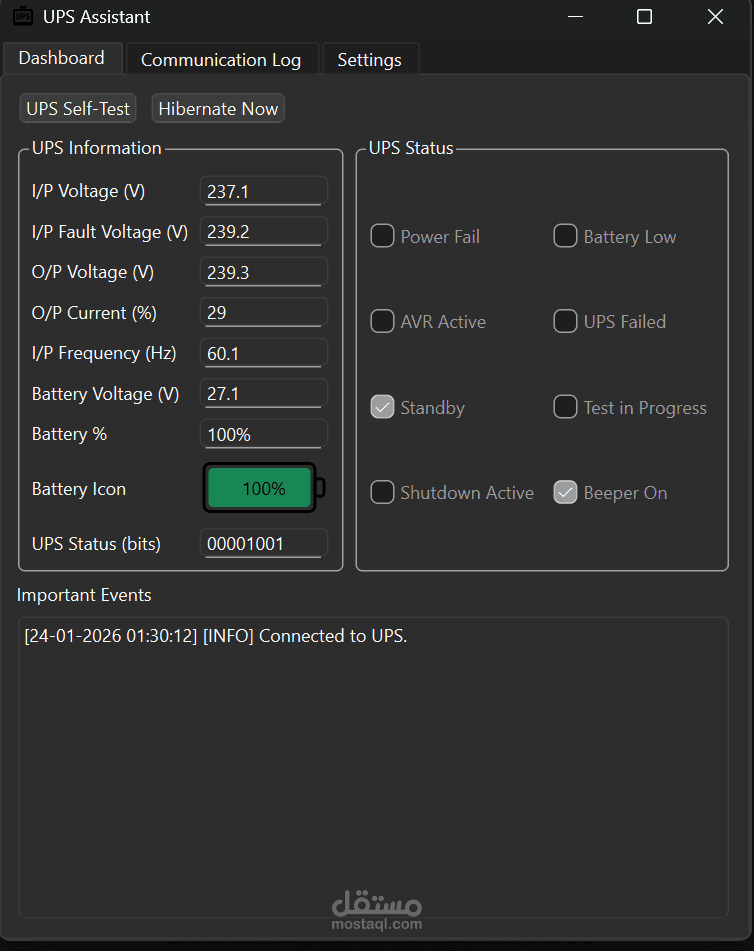This screenshot has width=754, height=951.
Task: Open the Settings tab
Action: 369,60
